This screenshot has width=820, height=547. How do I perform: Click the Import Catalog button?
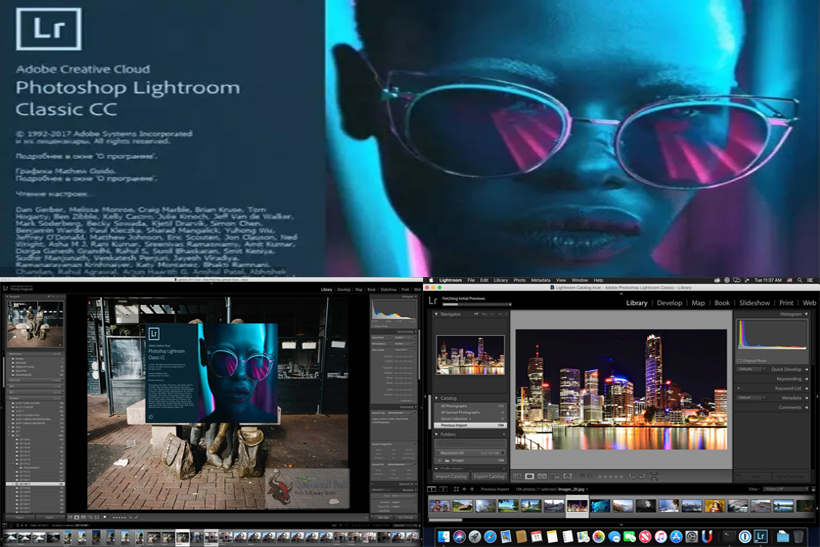451,476
